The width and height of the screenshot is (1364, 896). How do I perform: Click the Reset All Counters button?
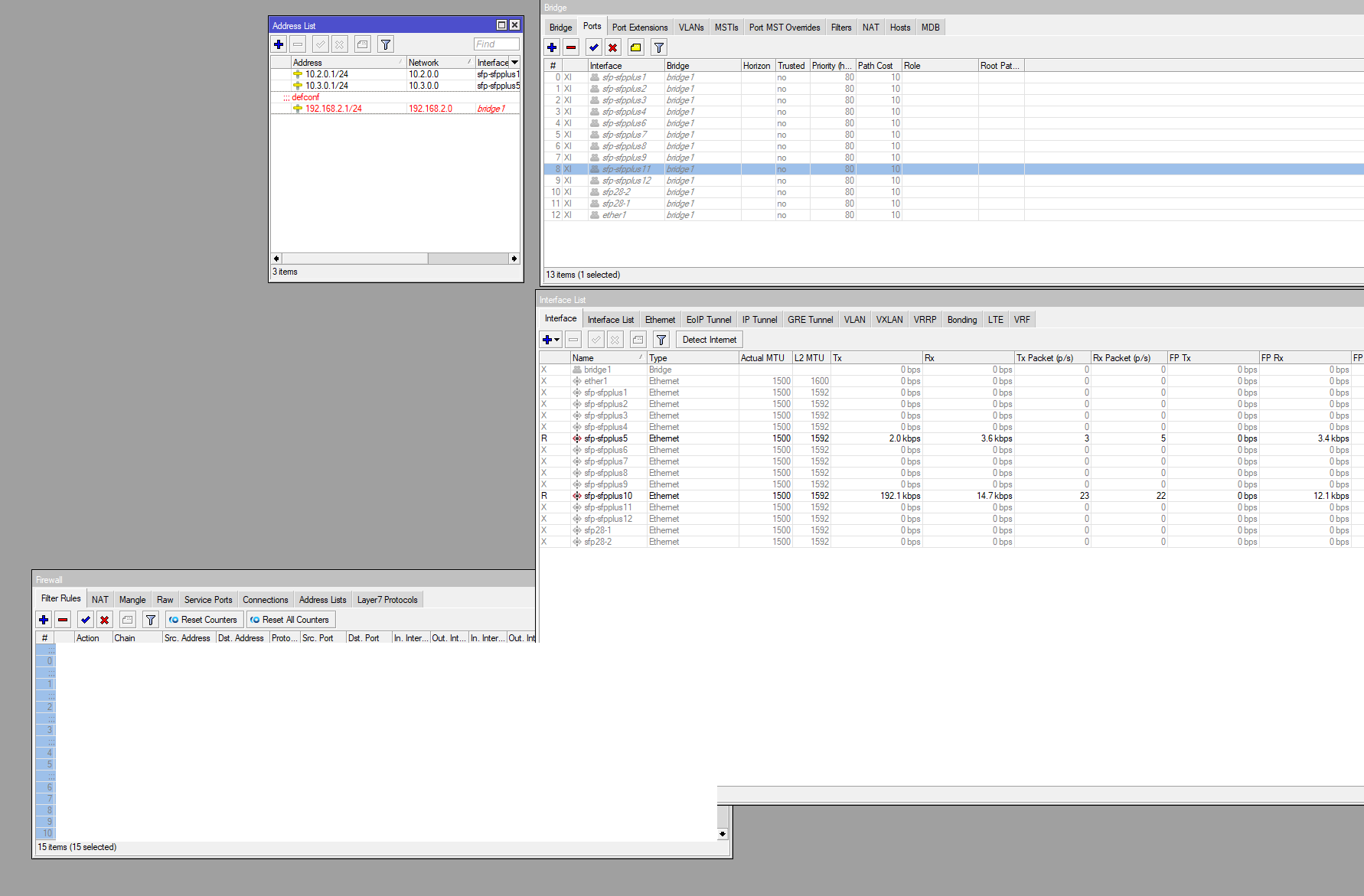pyautogui.click(x=291, y=620)
